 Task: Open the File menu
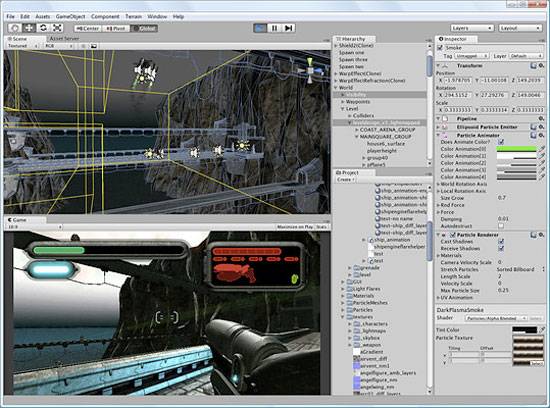click(x=11, y=16)
